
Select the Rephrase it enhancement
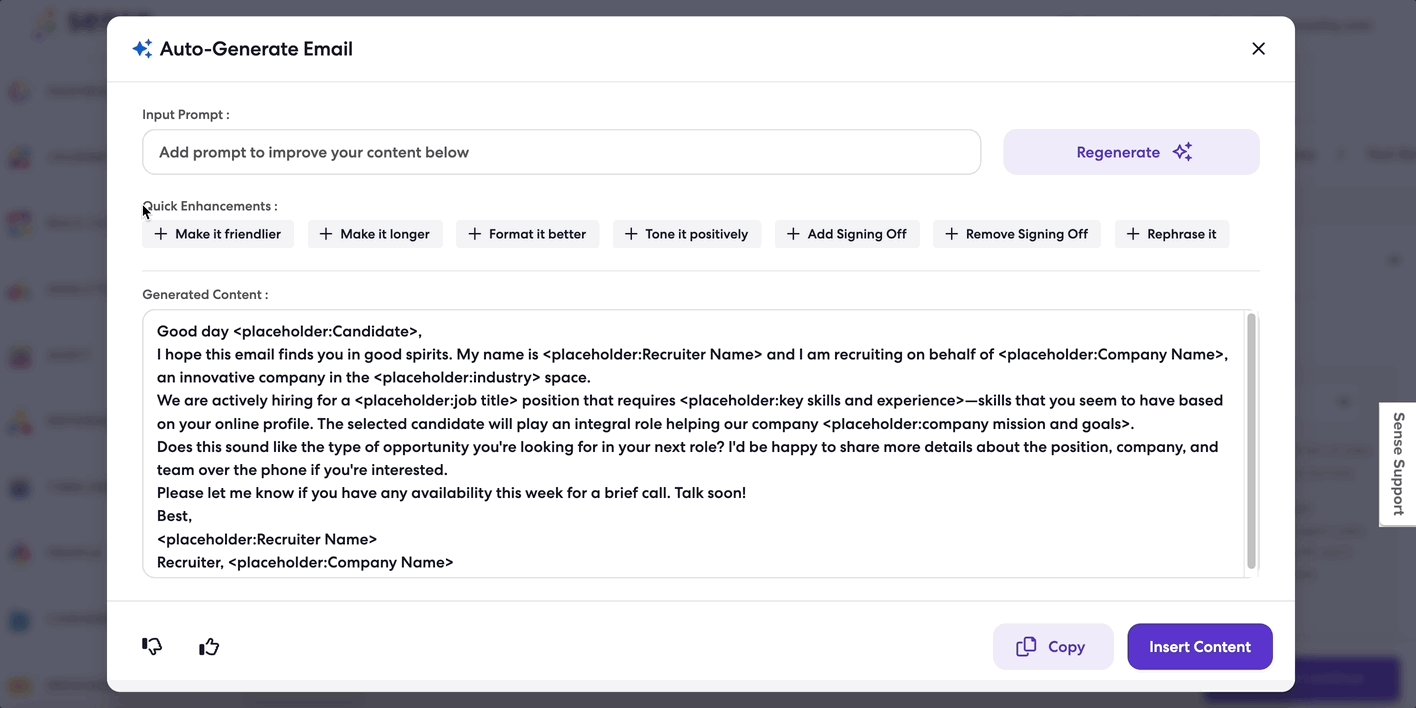click(x=1172, y=234)
